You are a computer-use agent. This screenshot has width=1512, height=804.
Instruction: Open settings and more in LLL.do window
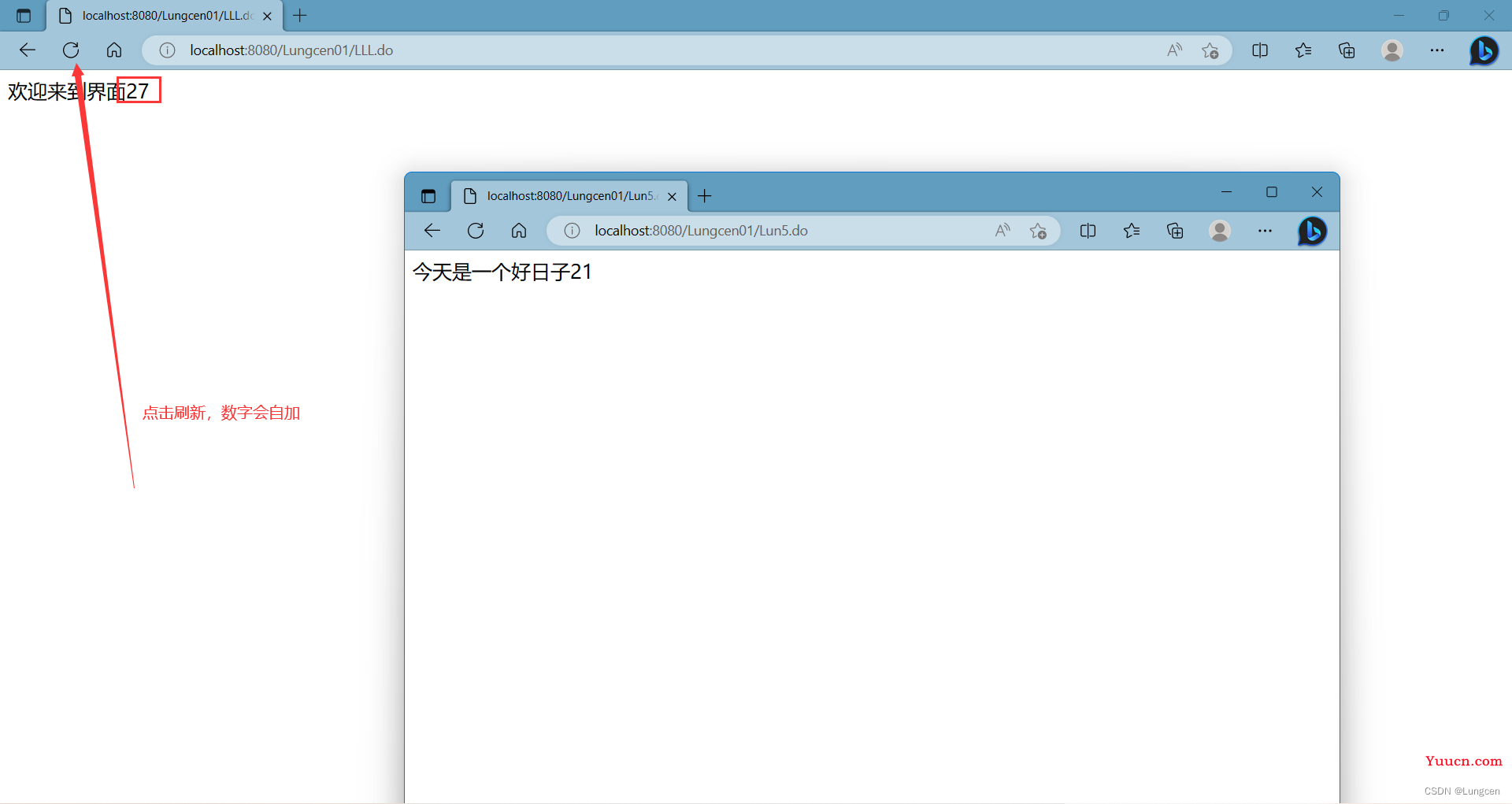tap(1437, 50)
